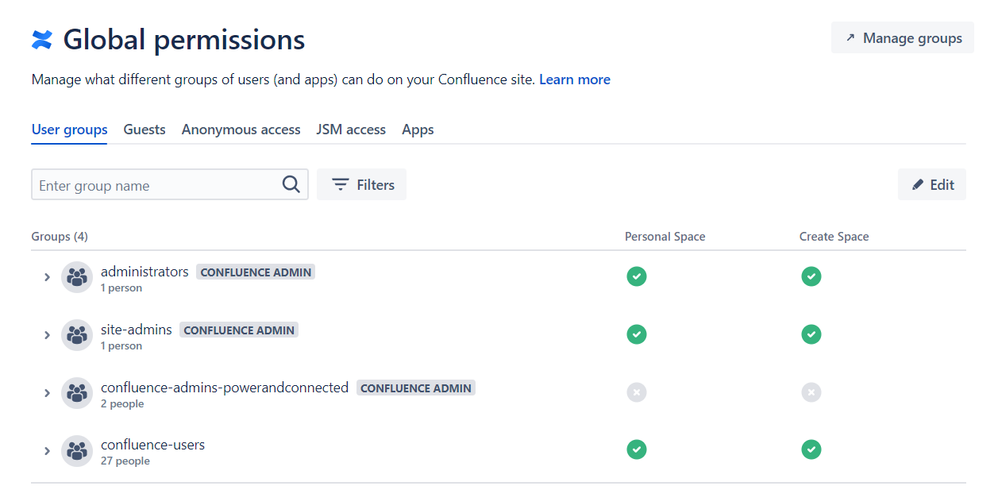This screenshot has height=498, width=998.
Task: Click the administrators group avatar icon
Action: tap(77, 277)
